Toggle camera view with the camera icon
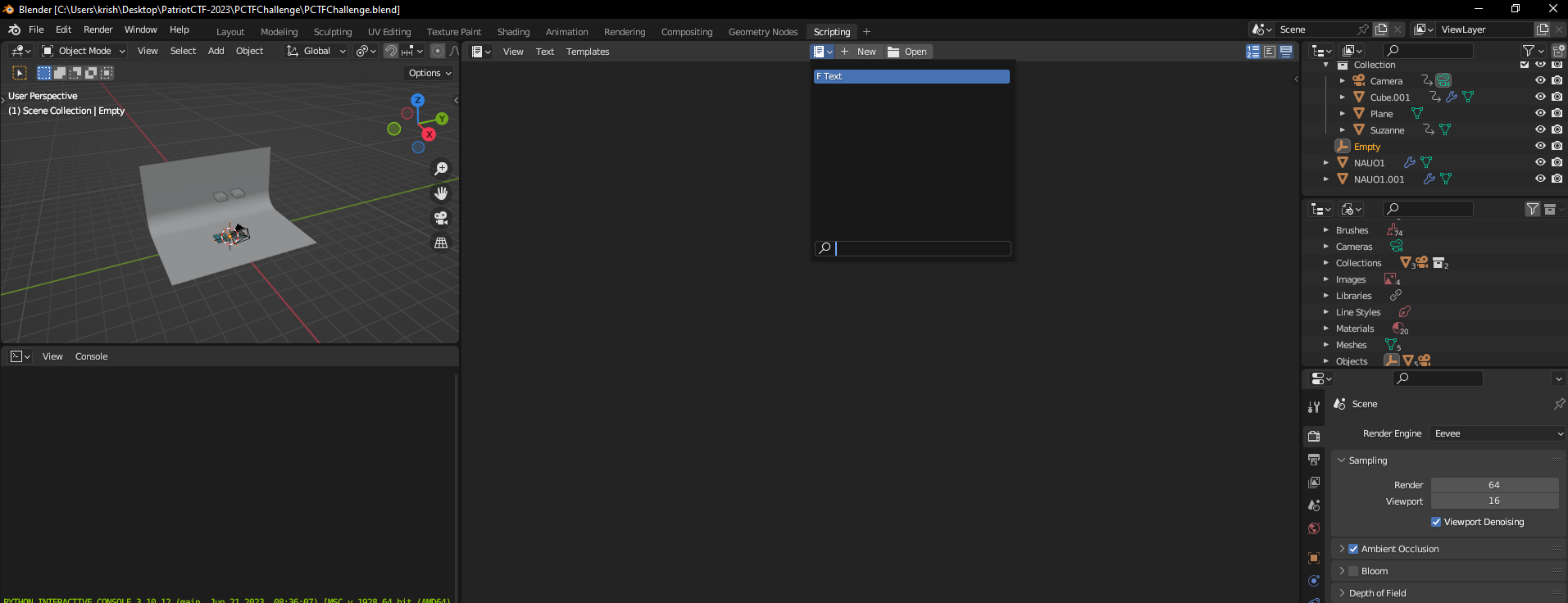This screenshot has width=1568, height=603. 441,218
